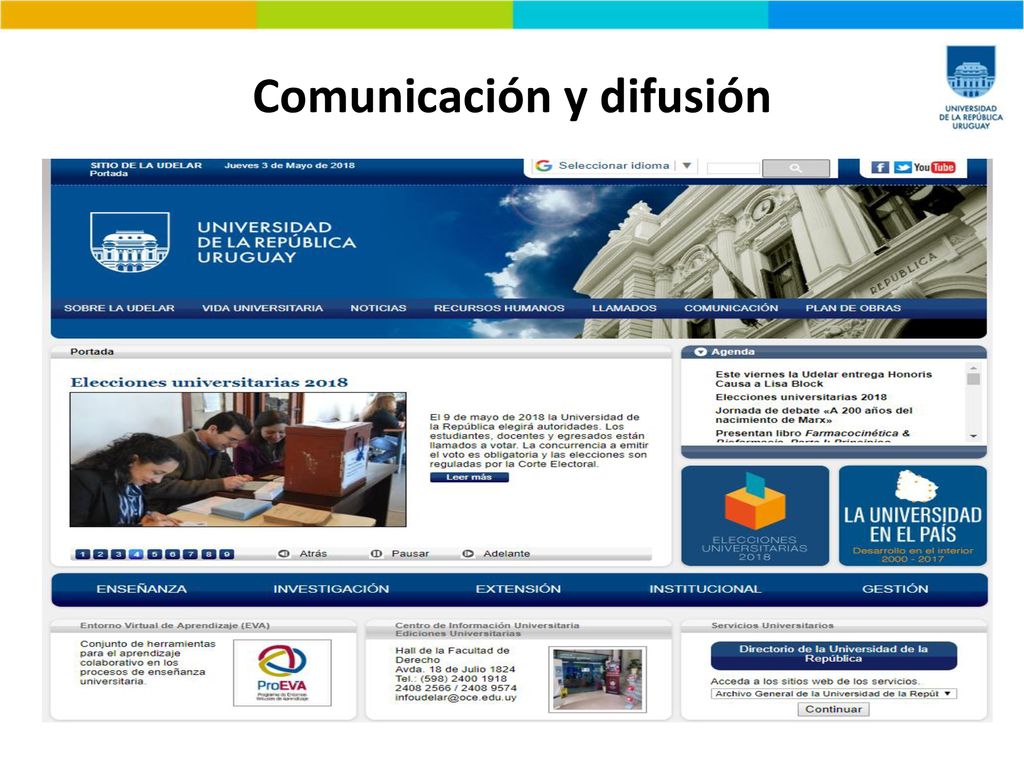Go to slide 9 in carousel
Screen dimensions: 1024x768
227,554
